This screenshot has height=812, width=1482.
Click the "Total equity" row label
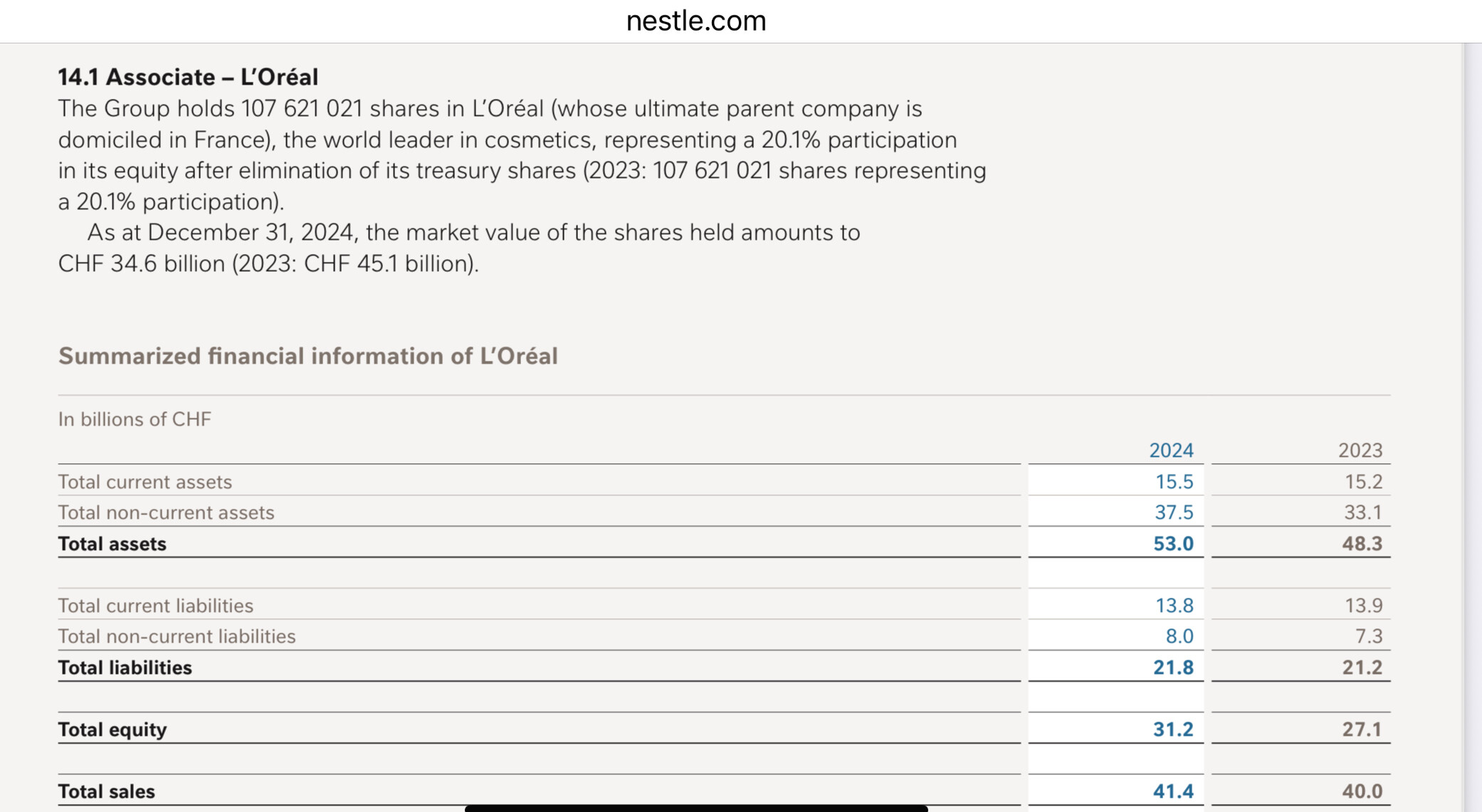112,729
